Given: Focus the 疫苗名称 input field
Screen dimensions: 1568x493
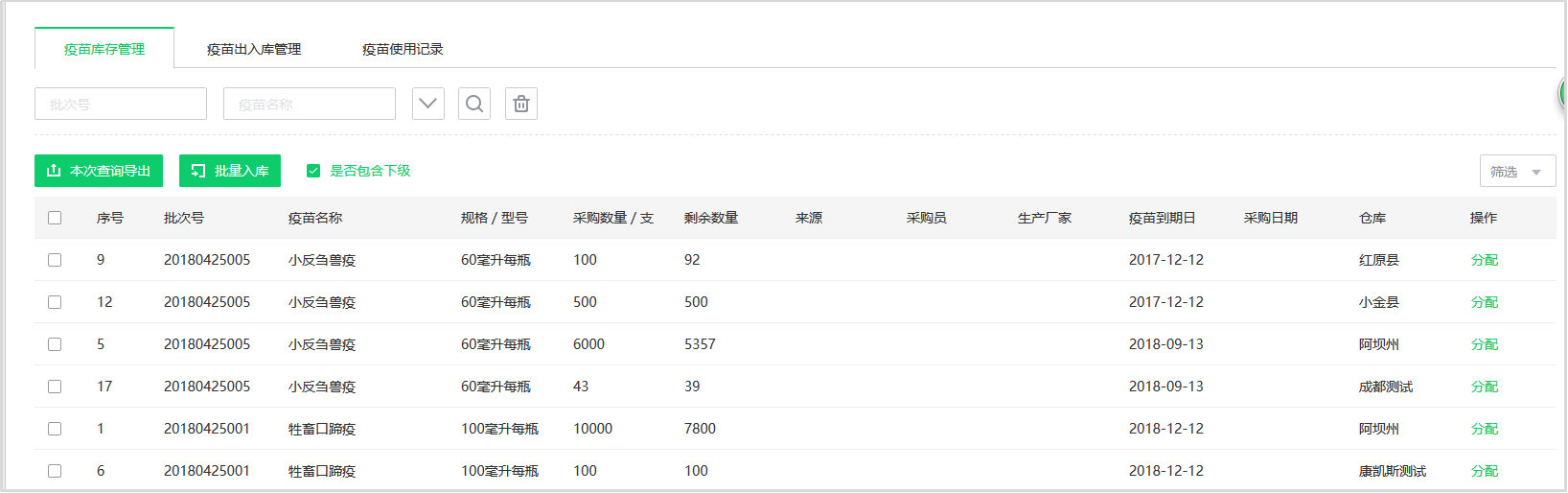Looking at the screenshot, I should pos(310,104).
